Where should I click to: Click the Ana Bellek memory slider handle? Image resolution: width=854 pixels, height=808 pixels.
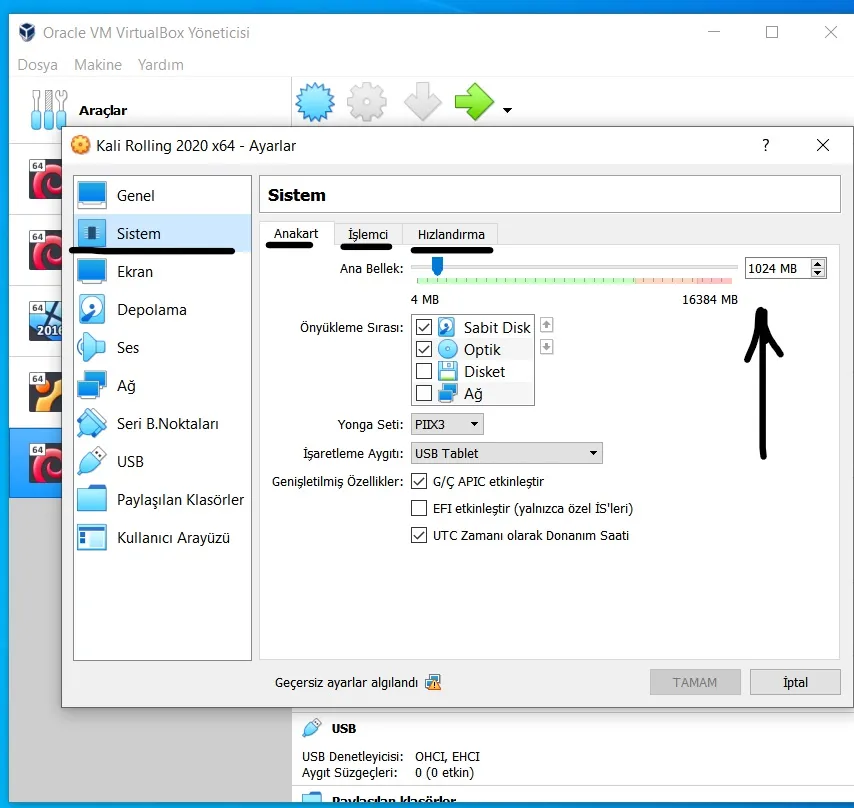pos(437,266)
